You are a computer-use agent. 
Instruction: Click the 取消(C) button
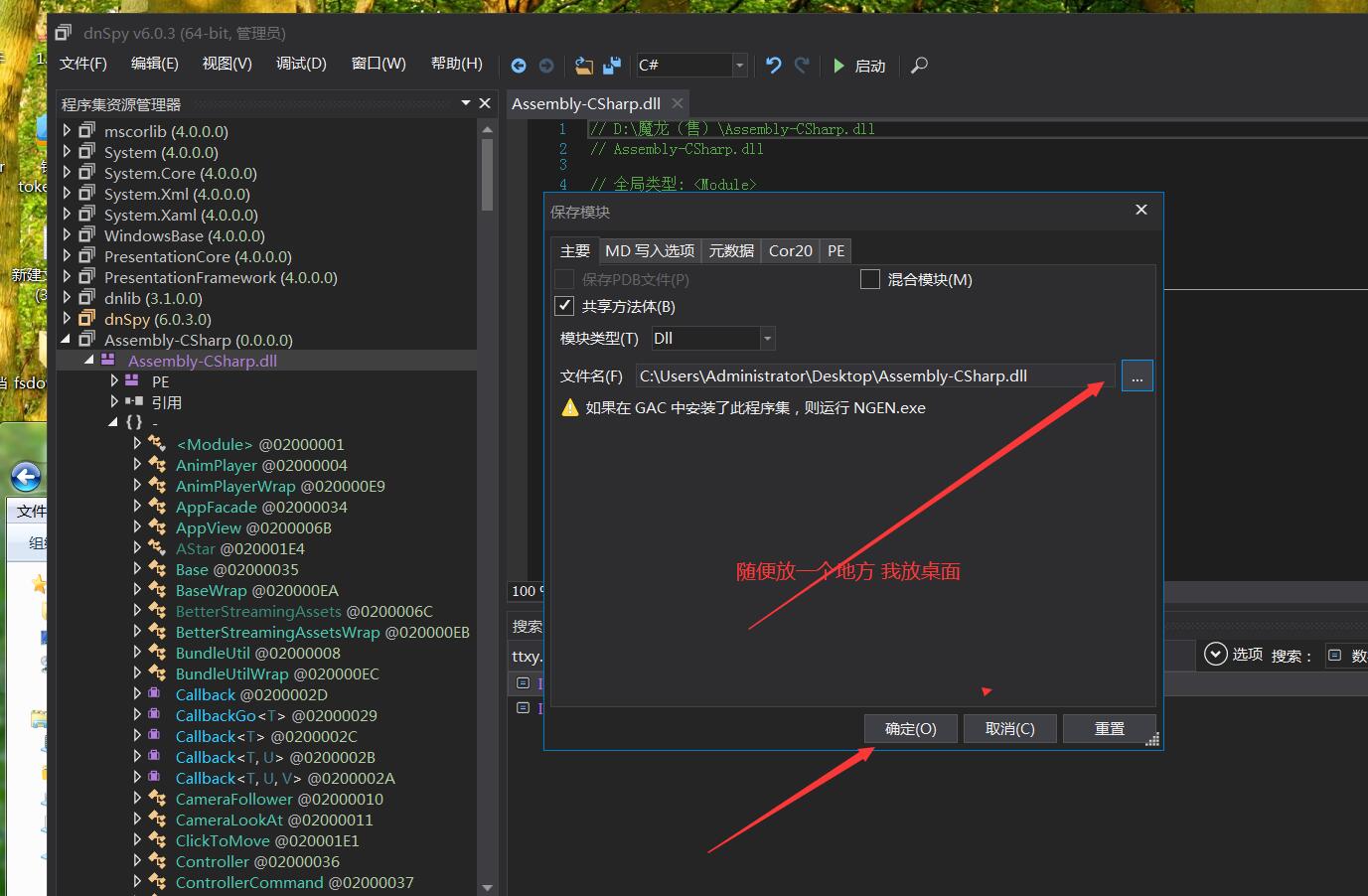coord(1009,728)
